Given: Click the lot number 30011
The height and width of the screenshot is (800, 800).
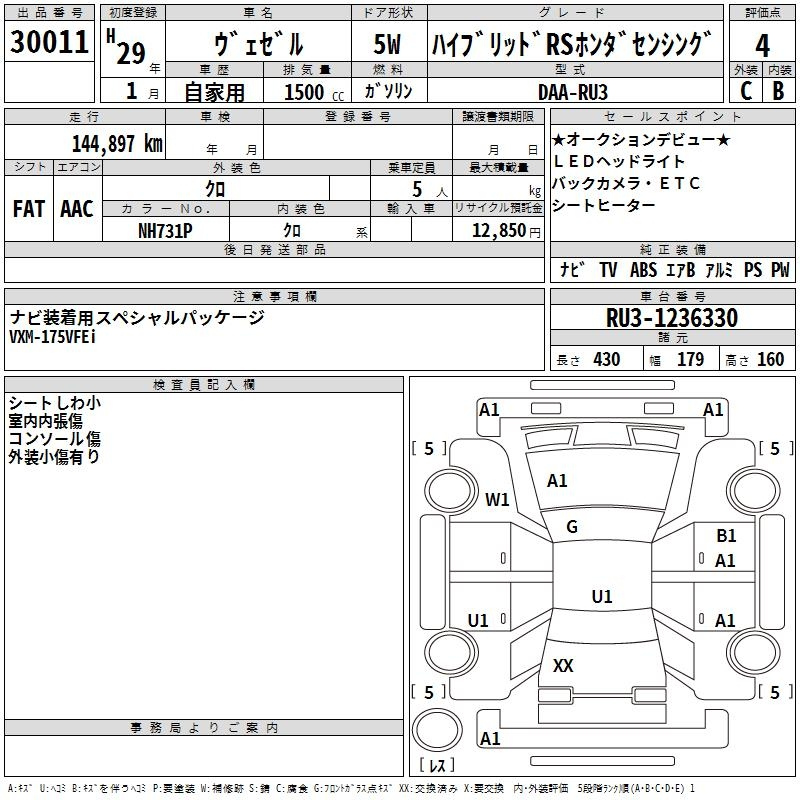Looking at the screenshot, I should tap(49, 41).
